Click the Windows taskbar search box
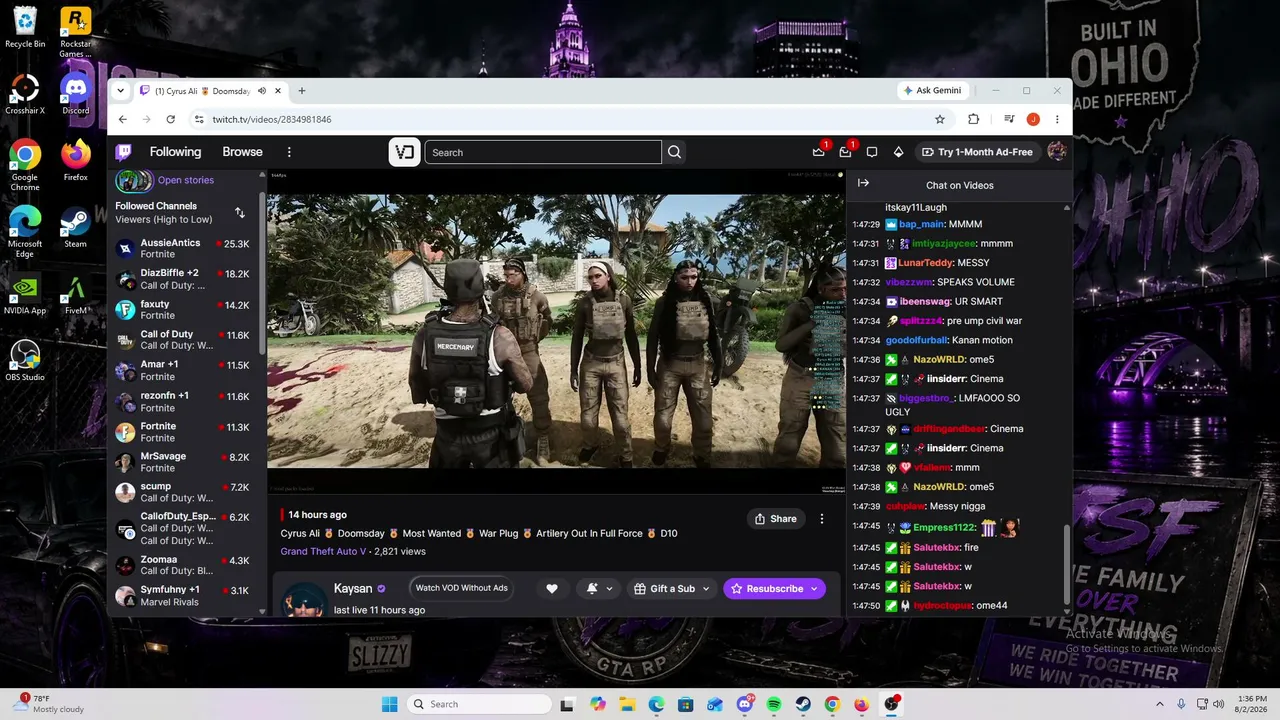1280x720 pixels. point(478,704)
